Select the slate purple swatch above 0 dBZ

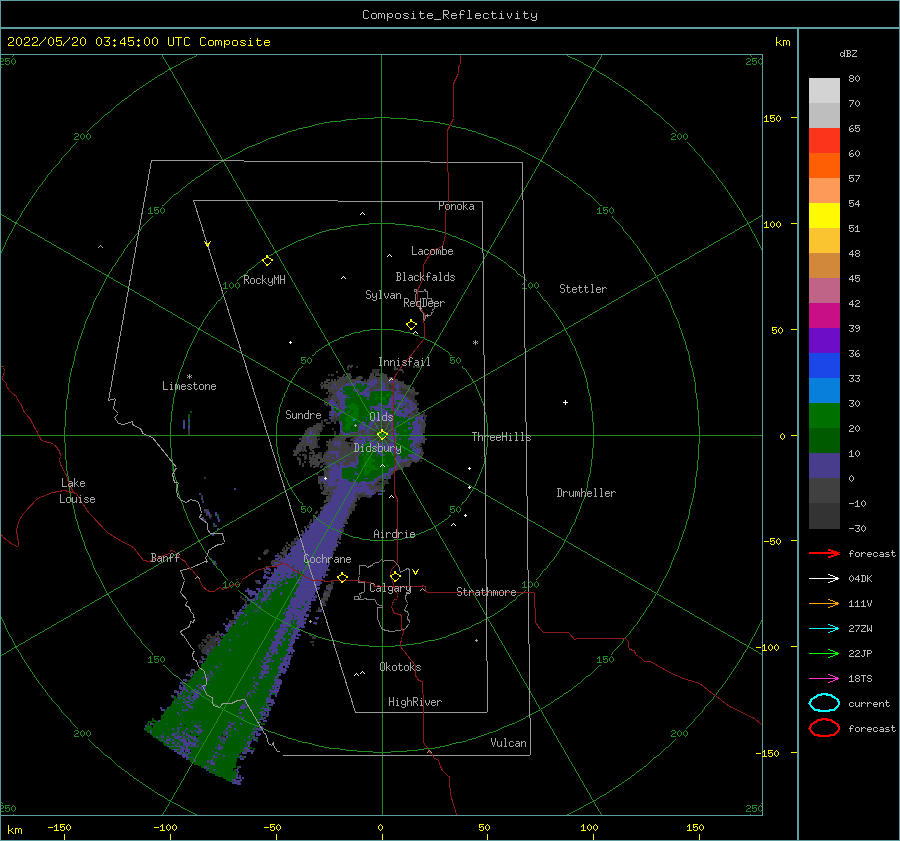[x=824, y=465]
